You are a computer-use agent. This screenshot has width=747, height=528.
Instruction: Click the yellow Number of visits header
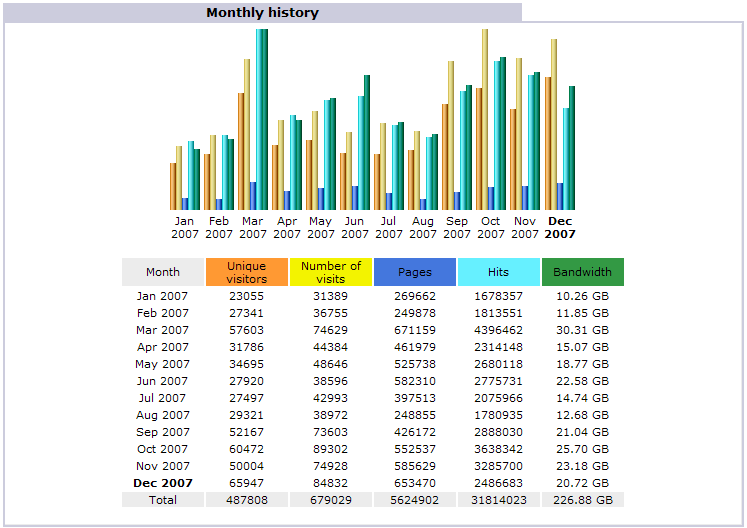(x=331, y=272)
